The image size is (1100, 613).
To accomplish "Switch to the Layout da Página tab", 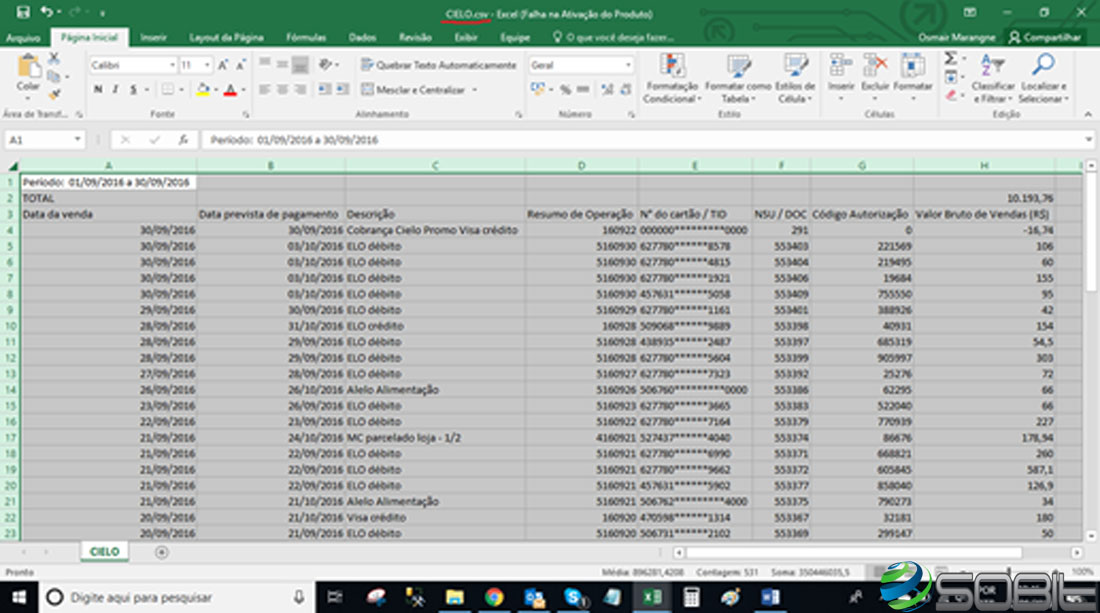I will pos(226,37).
